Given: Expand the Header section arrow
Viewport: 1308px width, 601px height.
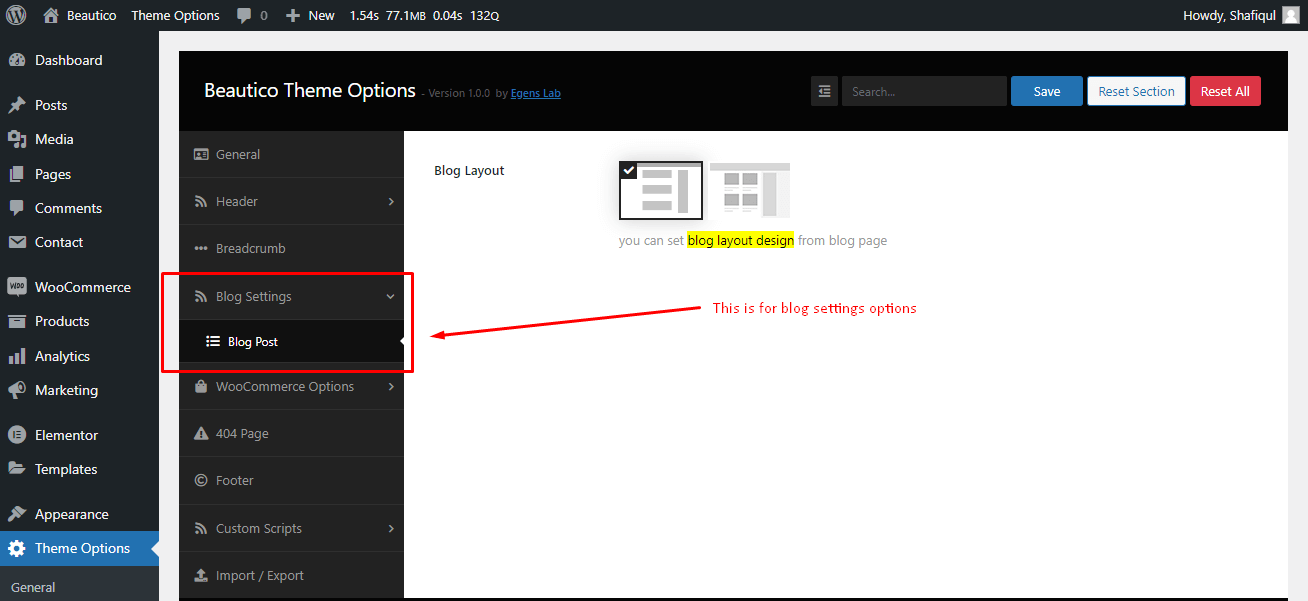Looking at the screenshot, I should click(391, 201).
